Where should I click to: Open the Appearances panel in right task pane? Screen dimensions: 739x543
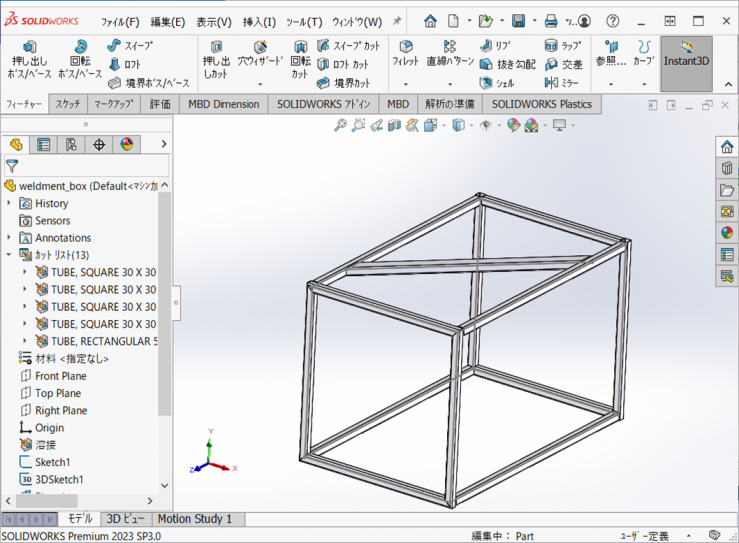(x=727, y=233)
